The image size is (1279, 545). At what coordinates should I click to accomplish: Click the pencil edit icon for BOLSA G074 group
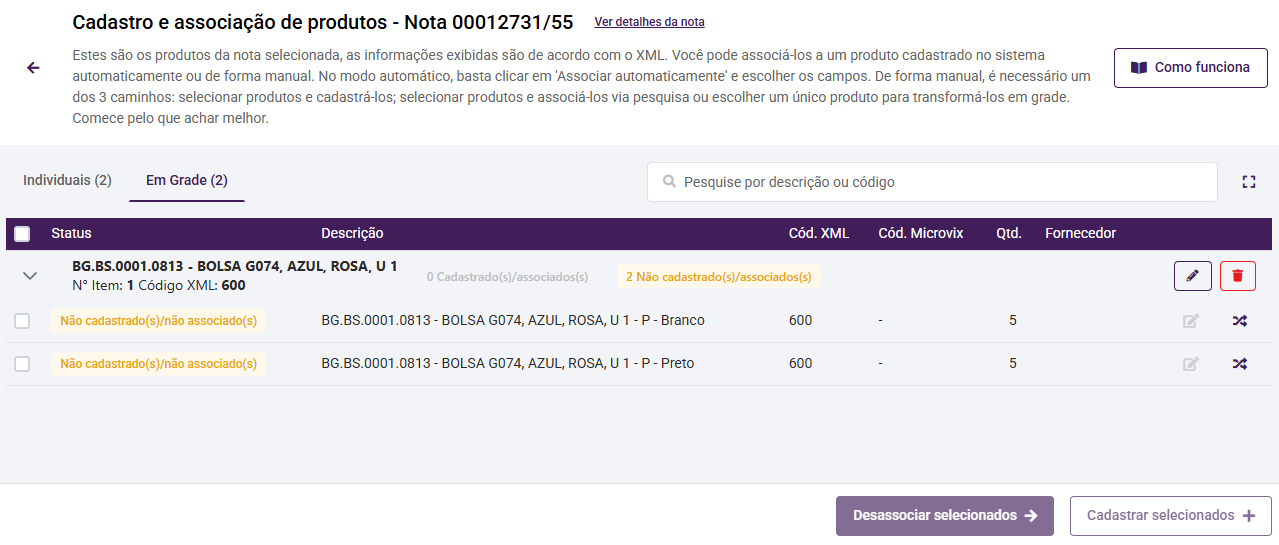pos(1192,276)
